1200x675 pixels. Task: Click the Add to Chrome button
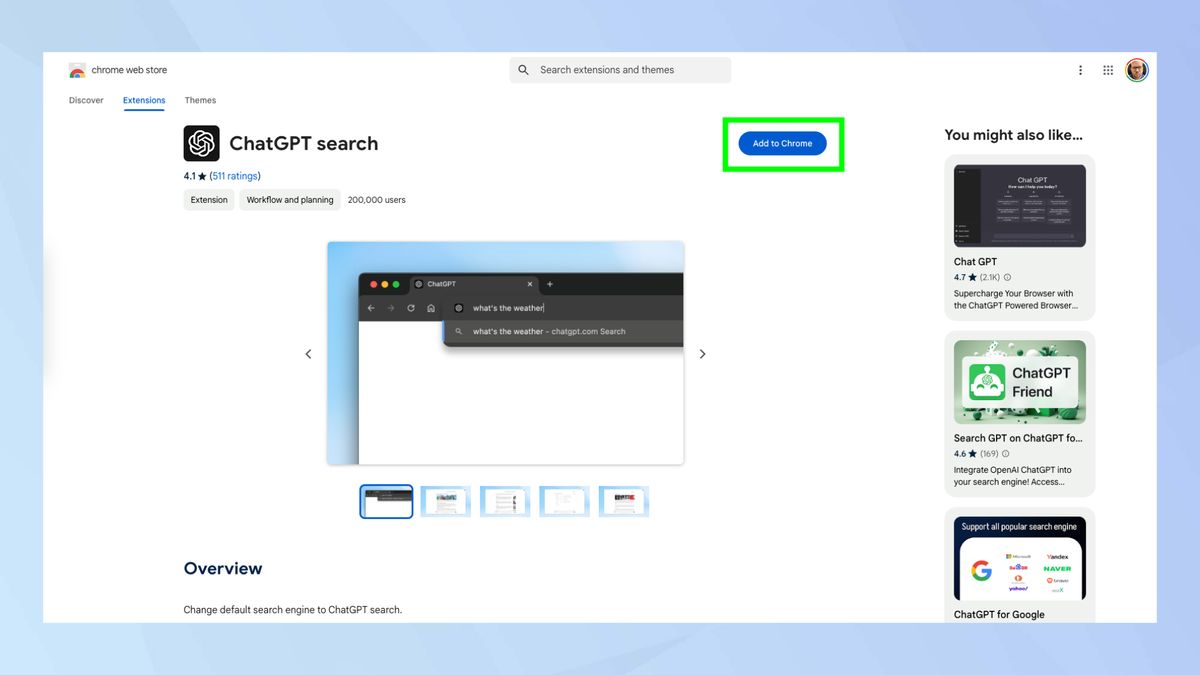783,143
